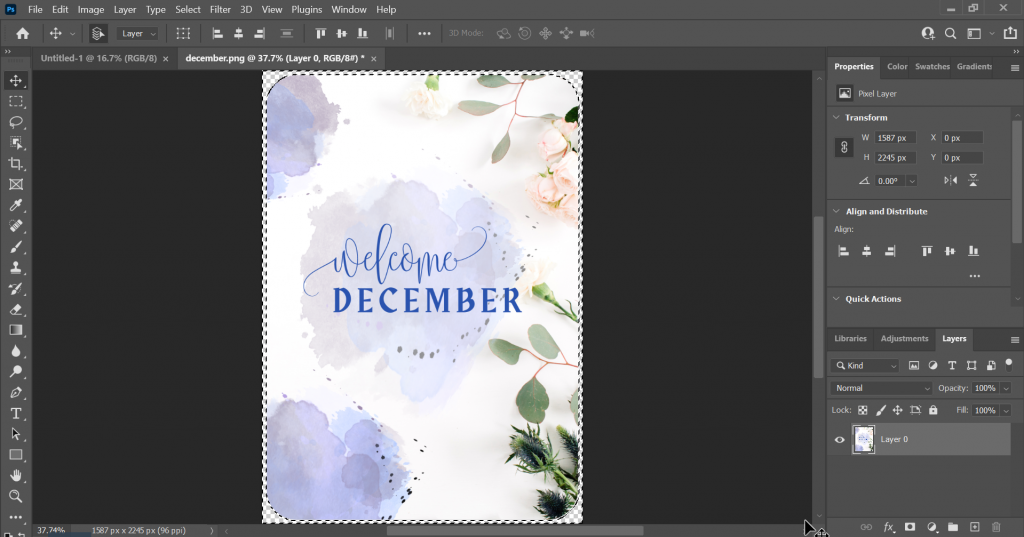Toggle lock all padlock icon
1024x537 pixels.
933,410
